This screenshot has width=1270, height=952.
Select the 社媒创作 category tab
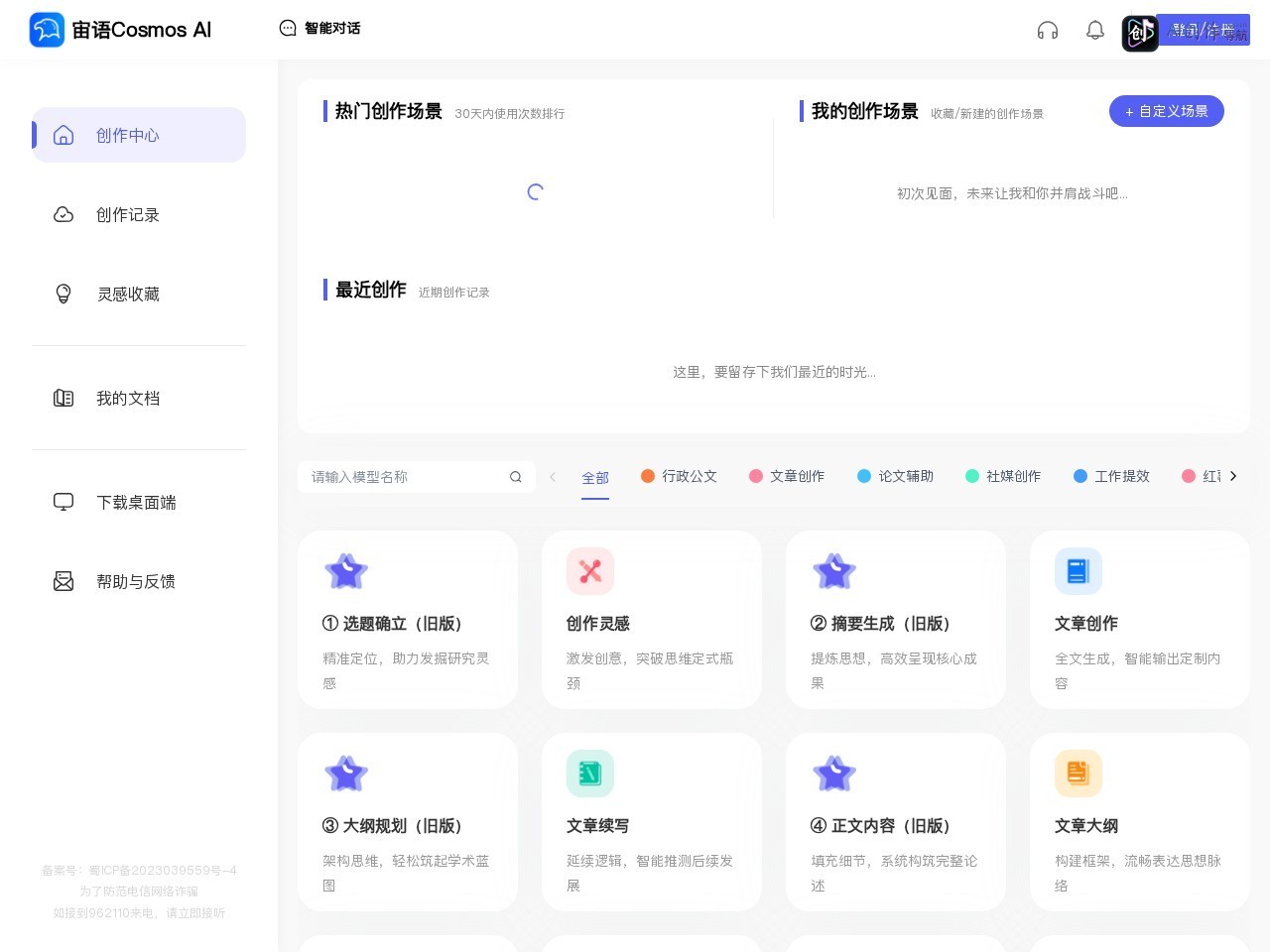1003,476
